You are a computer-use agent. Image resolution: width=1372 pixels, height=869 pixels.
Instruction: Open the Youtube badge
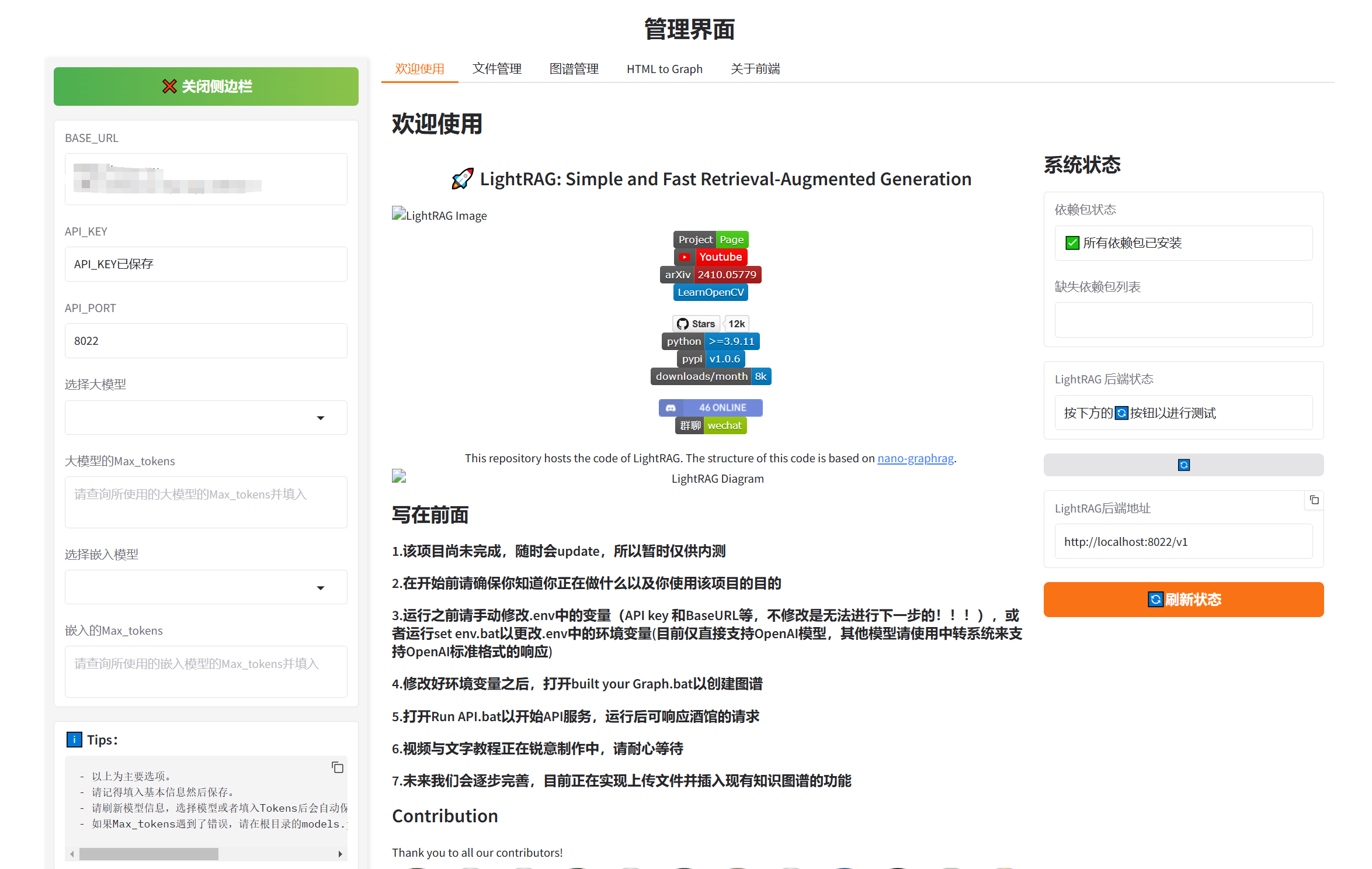(710, 257)
